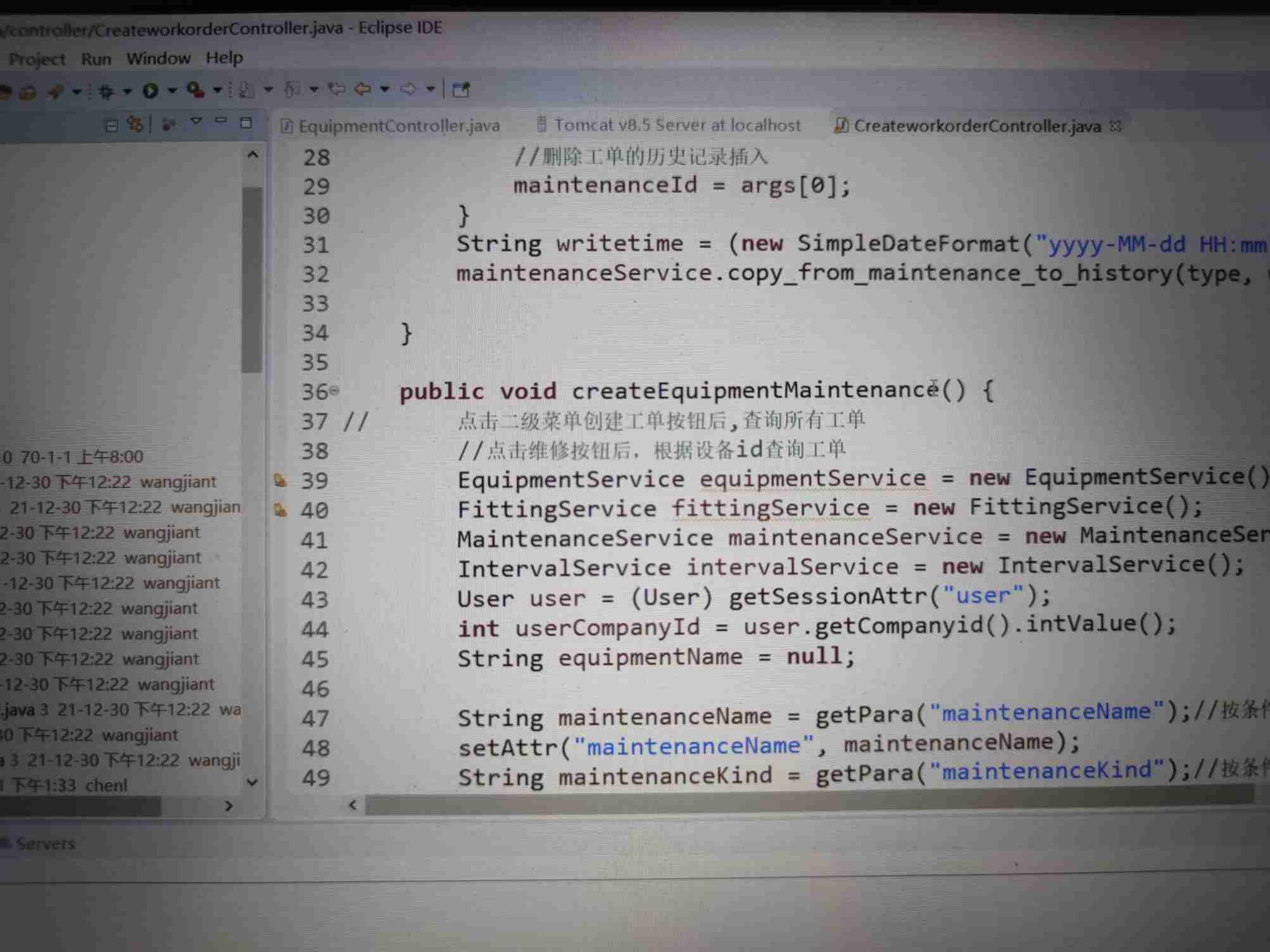The height and width of the screenshot is (952, 1270).
Task: Click the Forward navigation arrow
Action: click(408, 89)
